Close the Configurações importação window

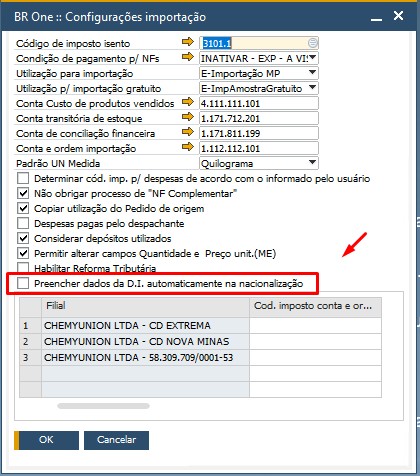coord(398,16)
